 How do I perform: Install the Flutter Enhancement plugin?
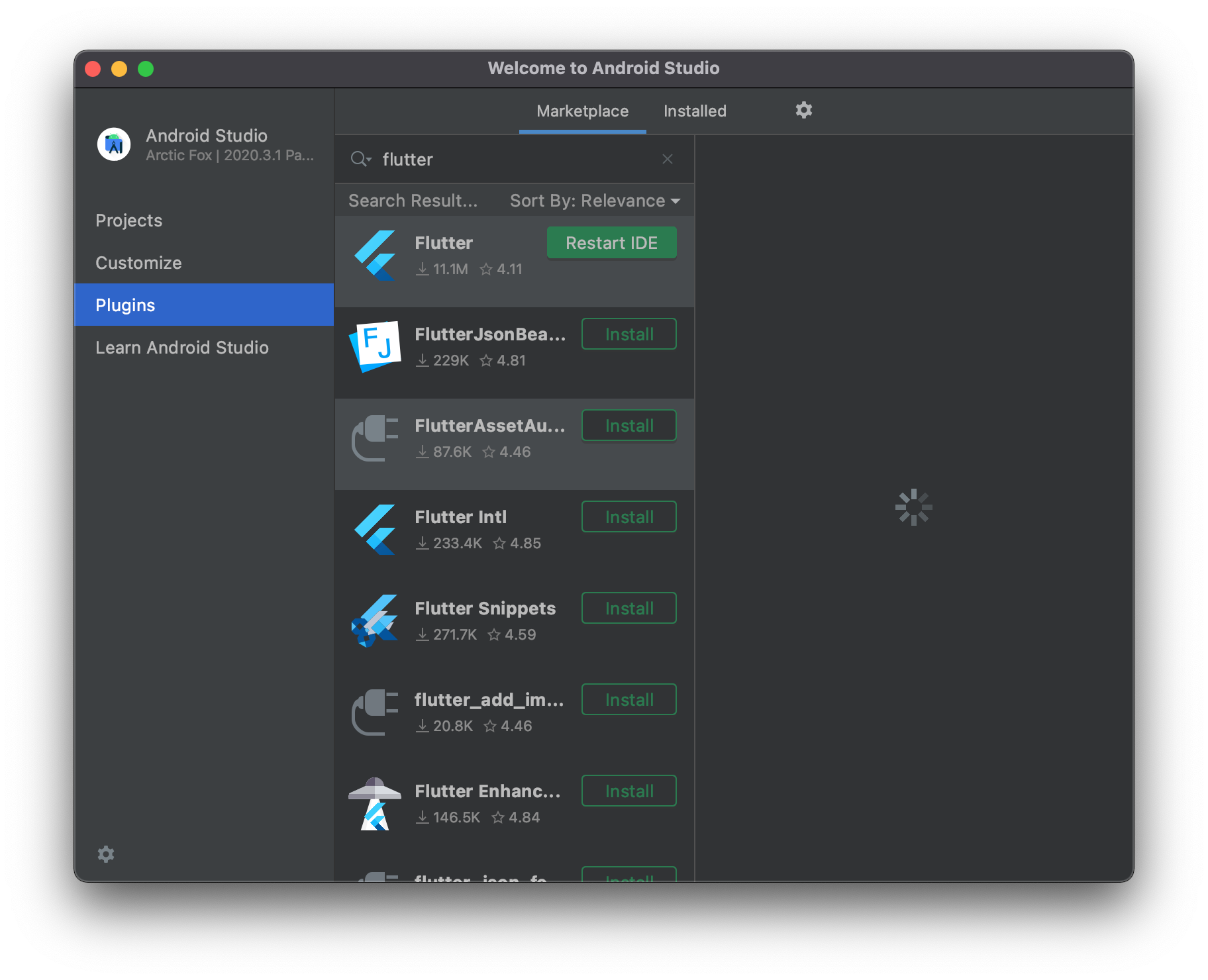click(x=629, y=791)
